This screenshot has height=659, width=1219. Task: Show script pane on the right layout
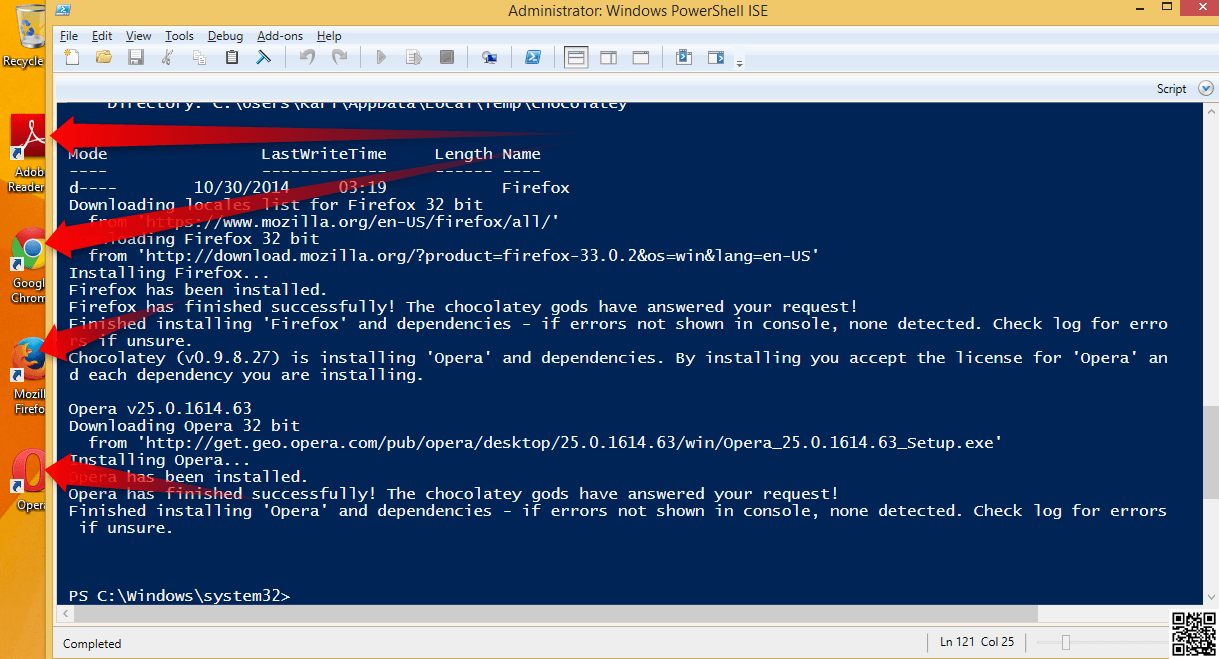pyautogui.click(x=608, y=58)
